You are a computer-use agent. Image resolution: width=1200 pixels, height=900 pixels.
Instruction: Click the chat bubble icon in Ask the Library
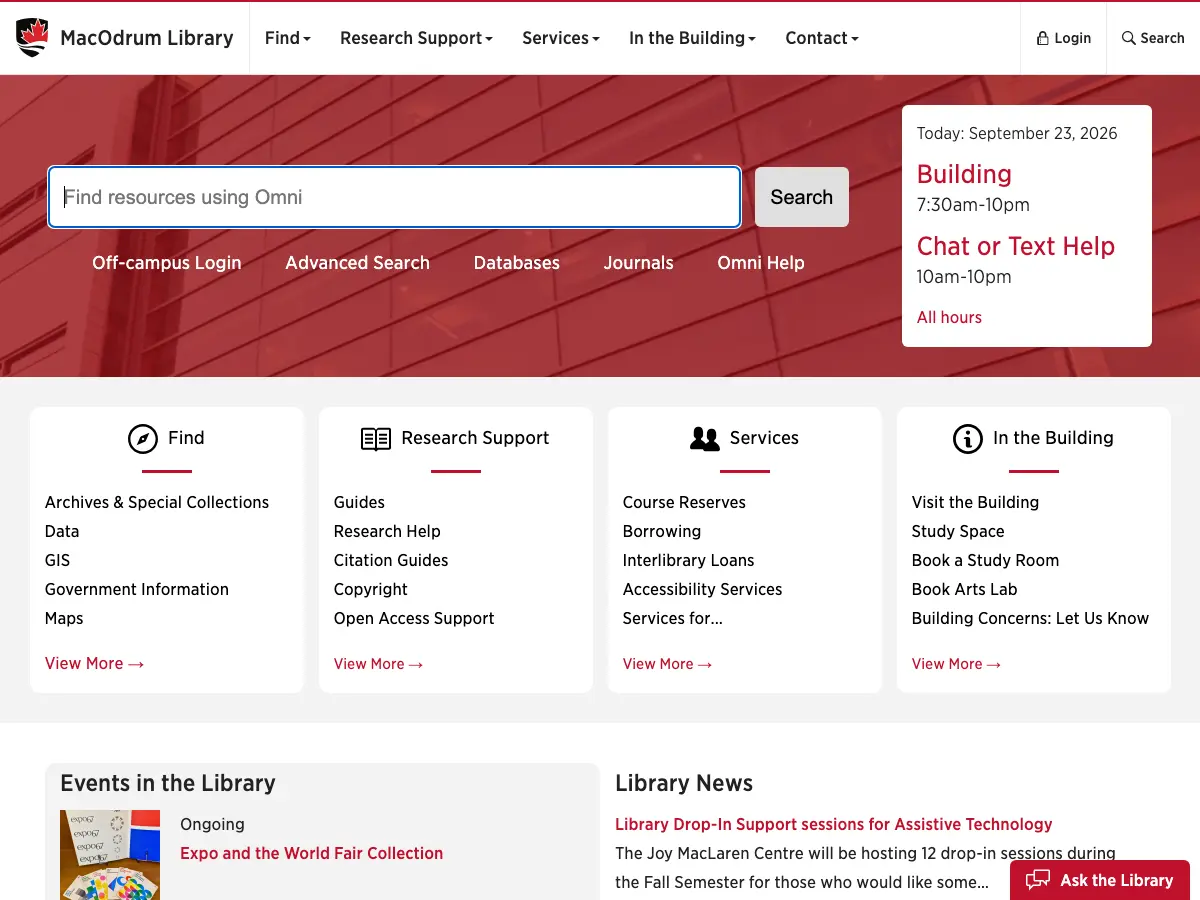tap(1038, 880)
